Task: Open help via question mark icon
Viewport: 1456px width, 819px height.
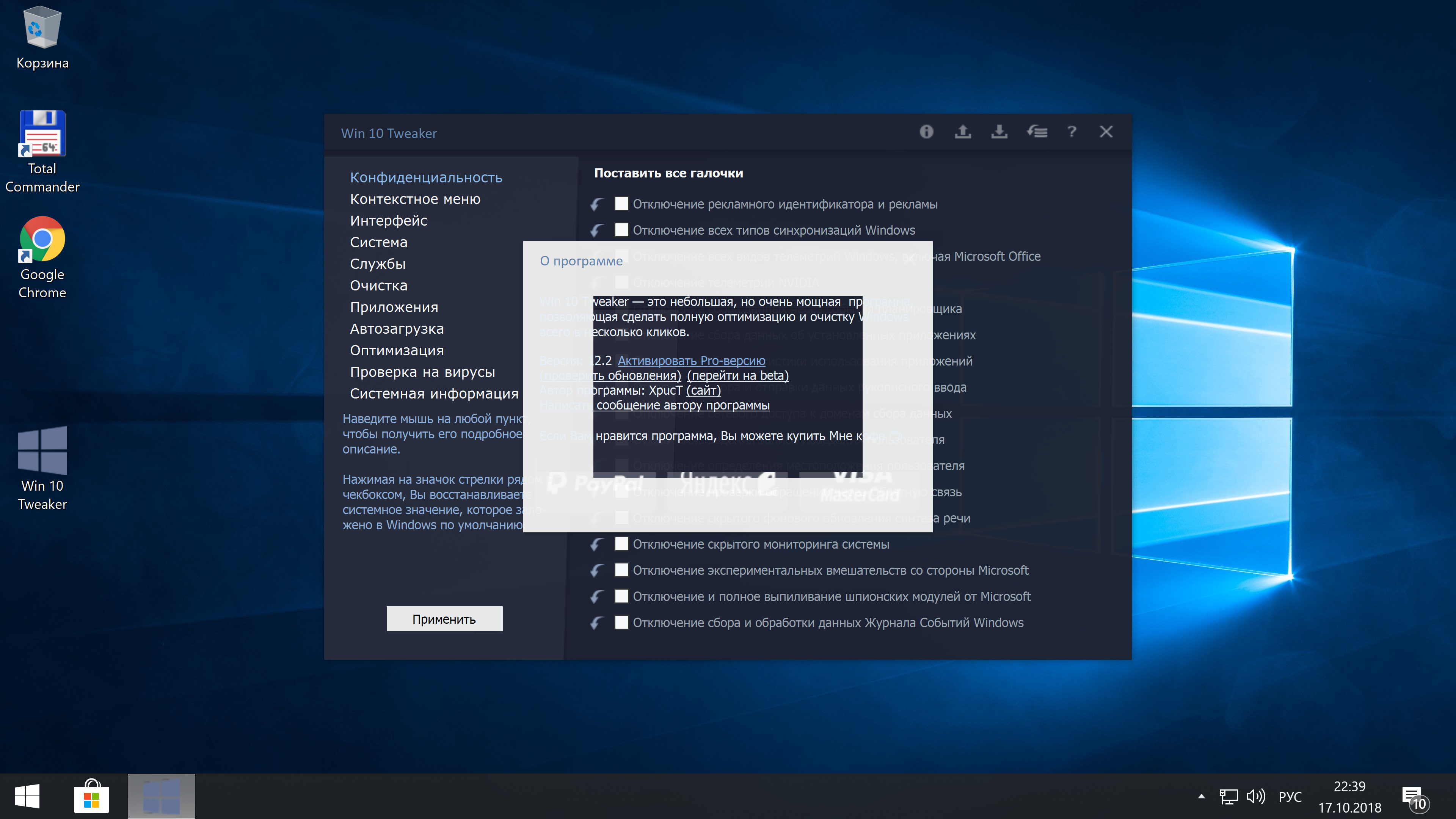Action: [x=1071, y=132]
